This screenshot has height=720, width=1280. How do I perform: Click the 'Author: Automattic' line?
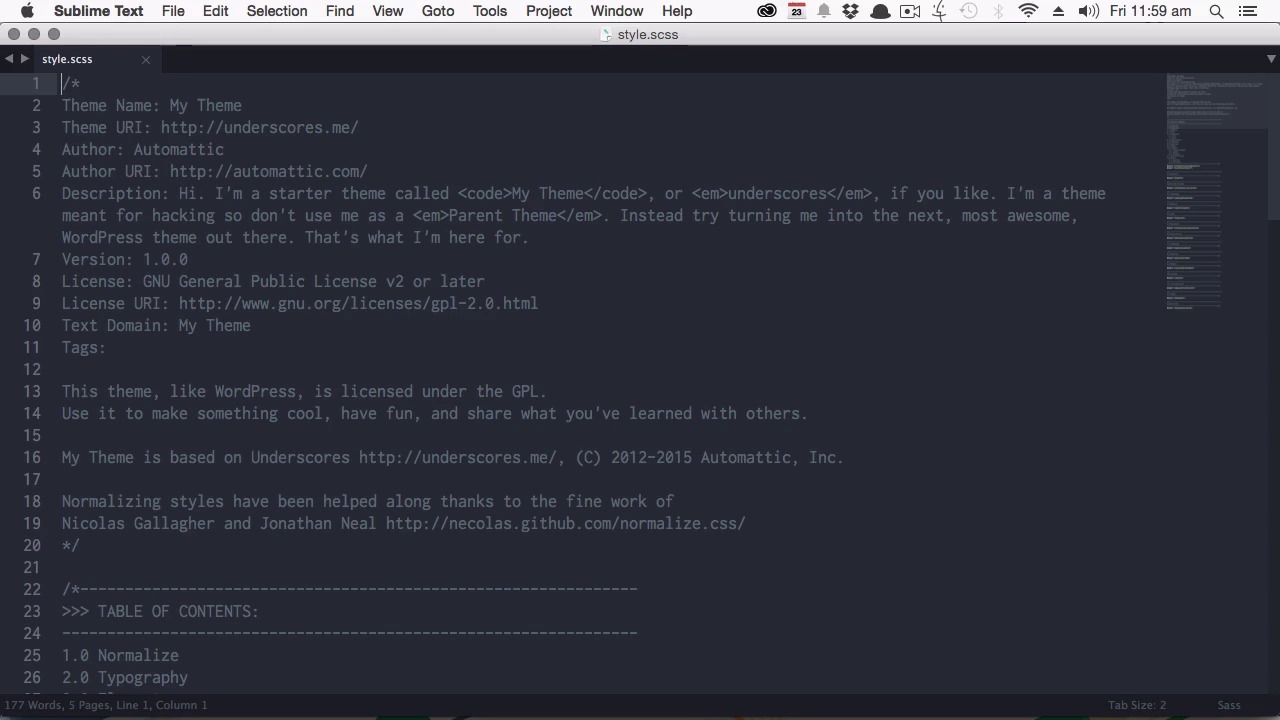143,149
